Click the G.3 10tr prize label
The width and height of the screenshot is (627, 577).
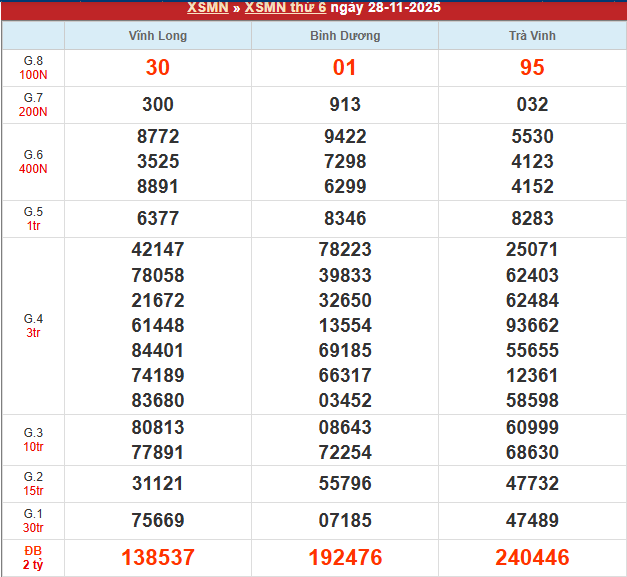33,439
